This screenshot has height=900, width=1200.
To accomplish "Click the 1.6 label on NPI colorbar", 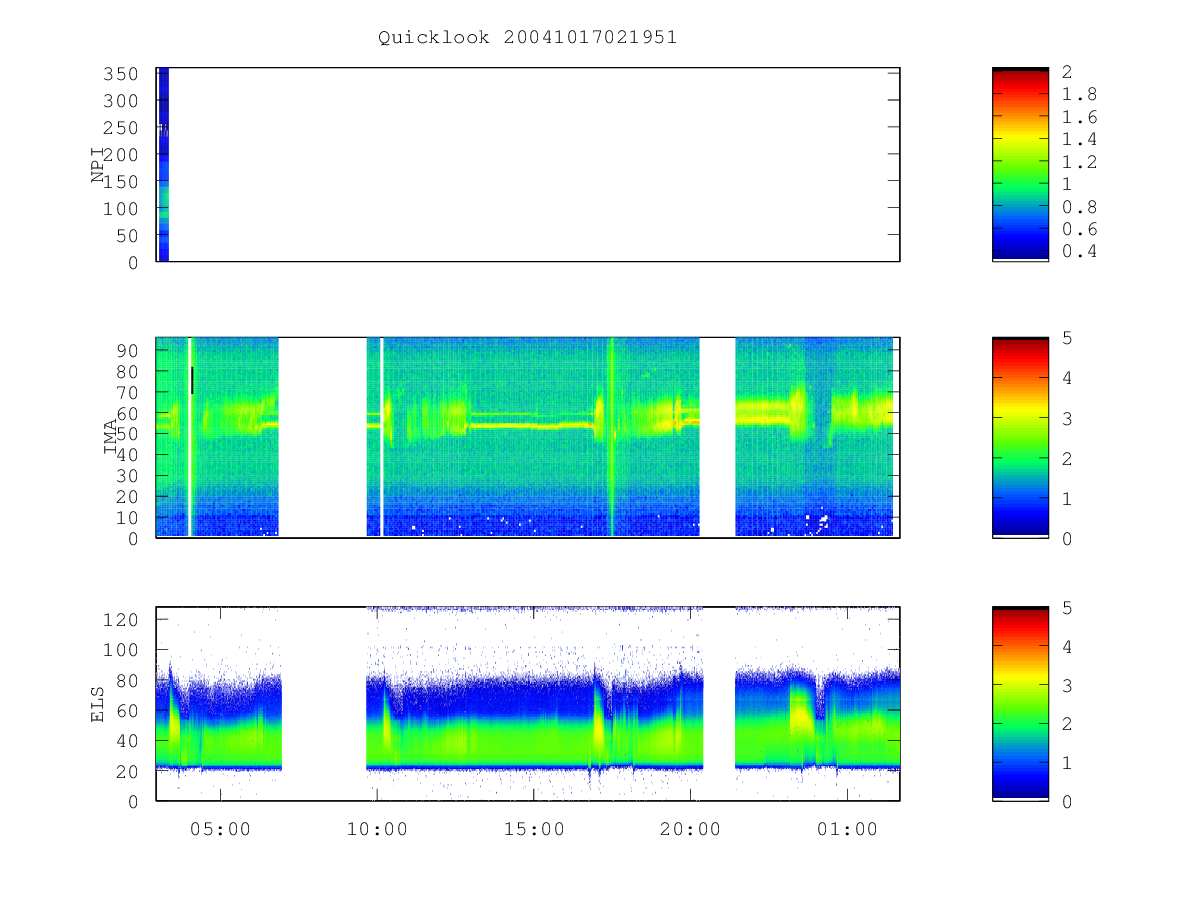I will 1079,117.
